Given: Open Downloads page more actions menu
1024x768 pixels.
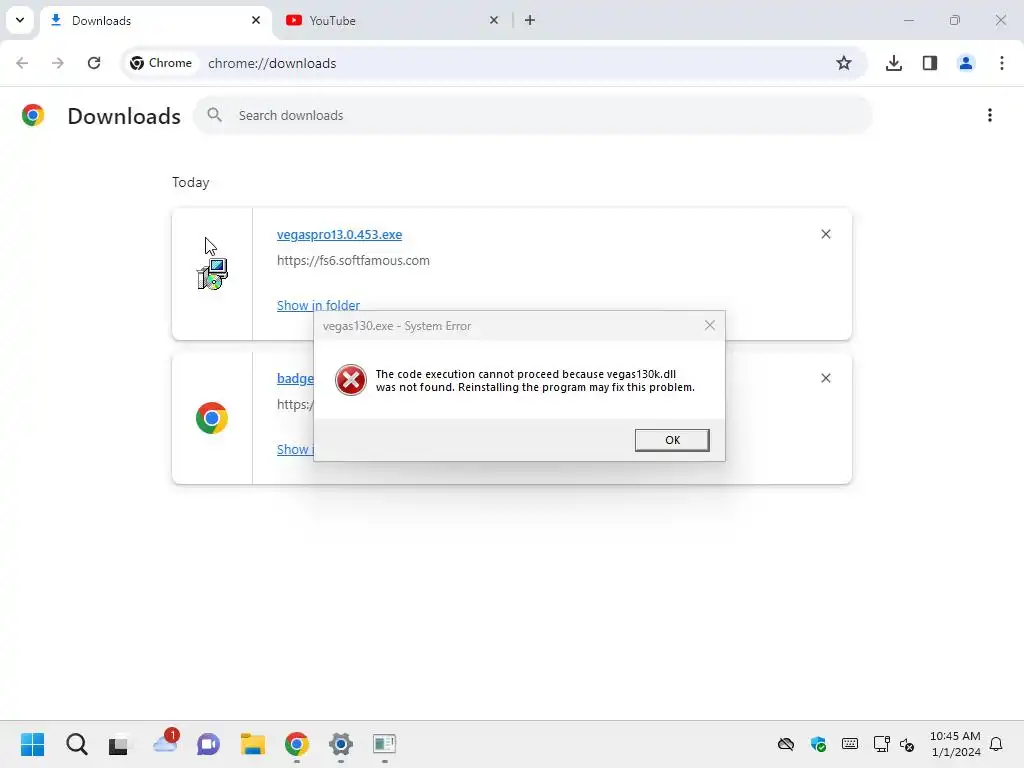Looking at the screenshot, I should [x=989, y=115].
